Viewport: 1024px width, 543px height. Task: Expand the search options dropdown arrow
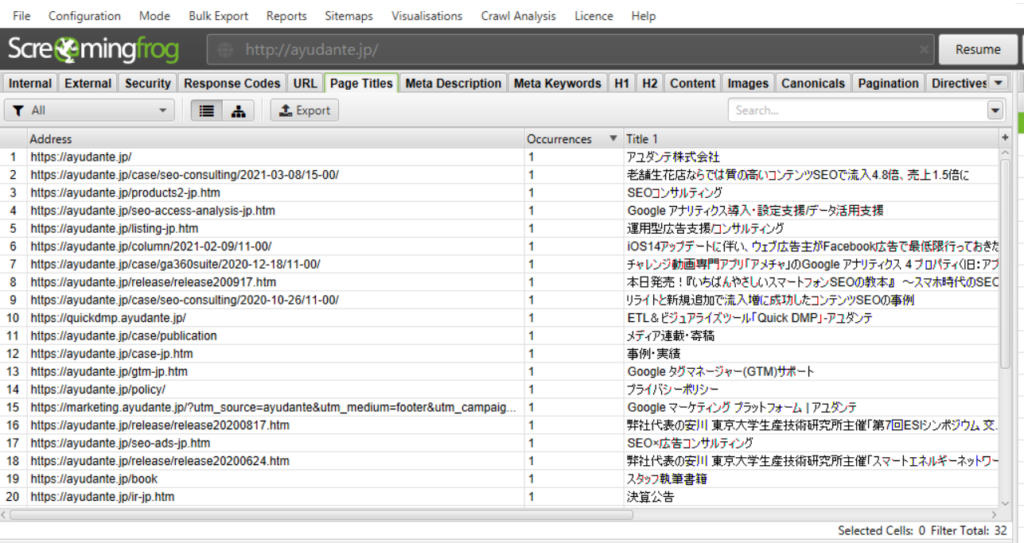pyautogui.click(x=995, y=110)
